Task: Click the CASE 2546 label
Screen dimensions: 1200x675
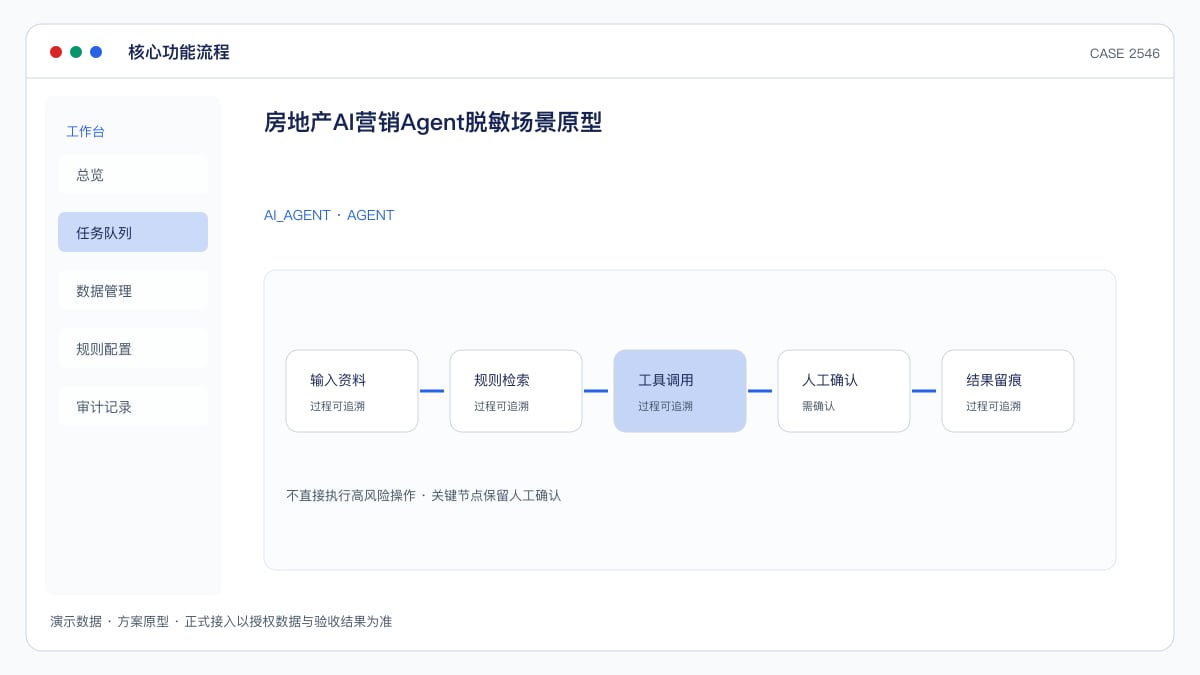Action: coord(1125,53)
